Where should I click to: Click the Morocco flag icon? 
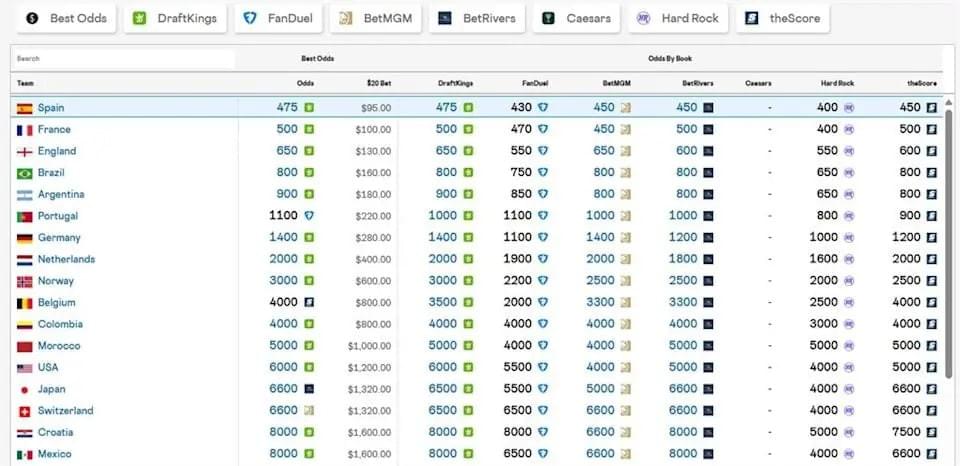[x=24, y=347]
